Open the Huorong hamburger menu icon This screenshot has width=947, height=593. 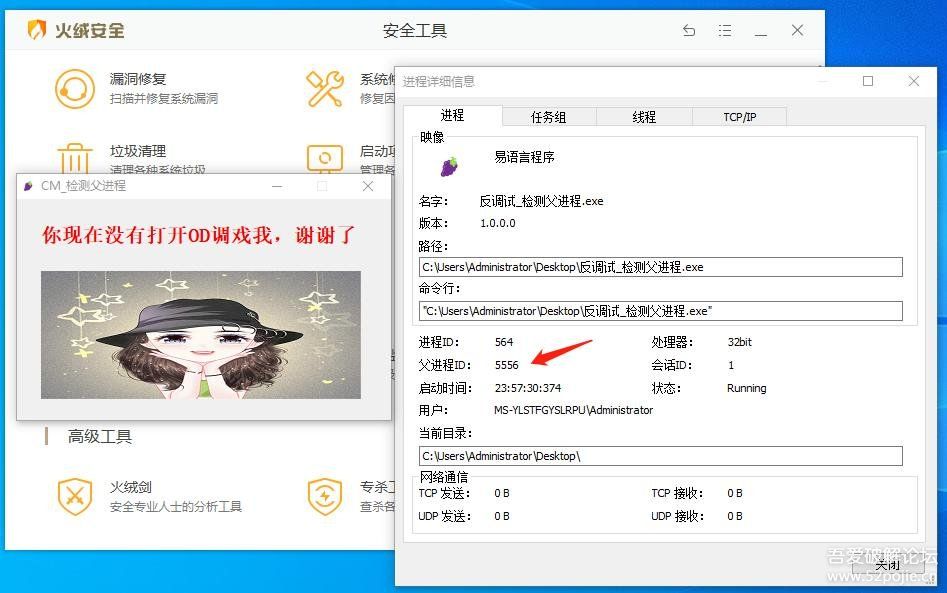tap(725, 31)
